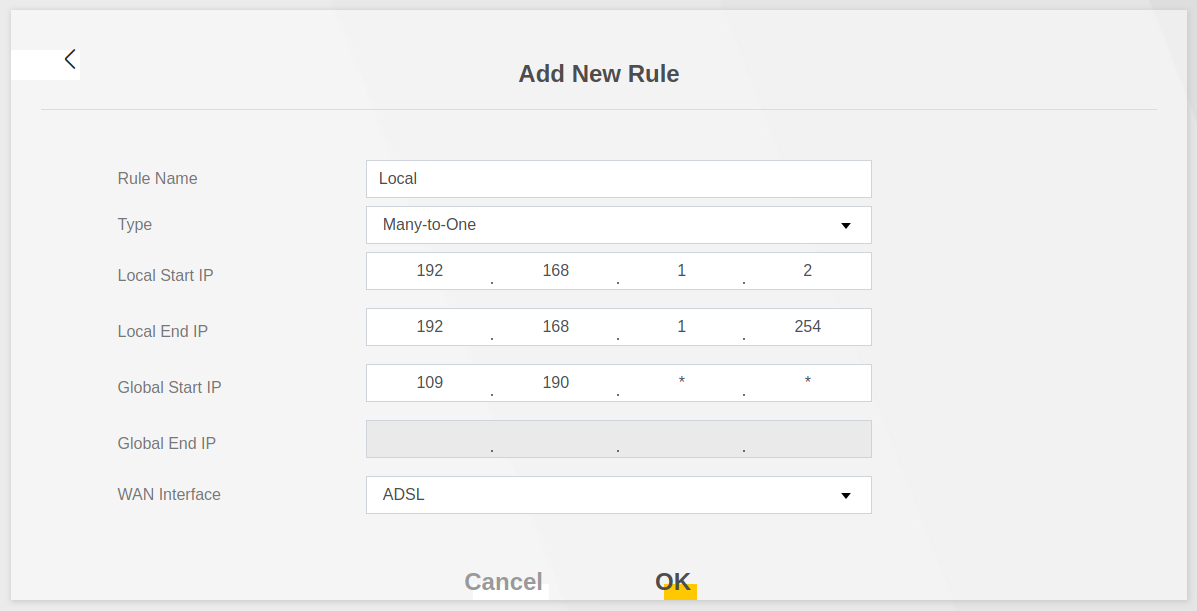This screenshot has width=1197, height=611.
Task: Click Global Start IP first octet 109
Action: pos(430,383)
